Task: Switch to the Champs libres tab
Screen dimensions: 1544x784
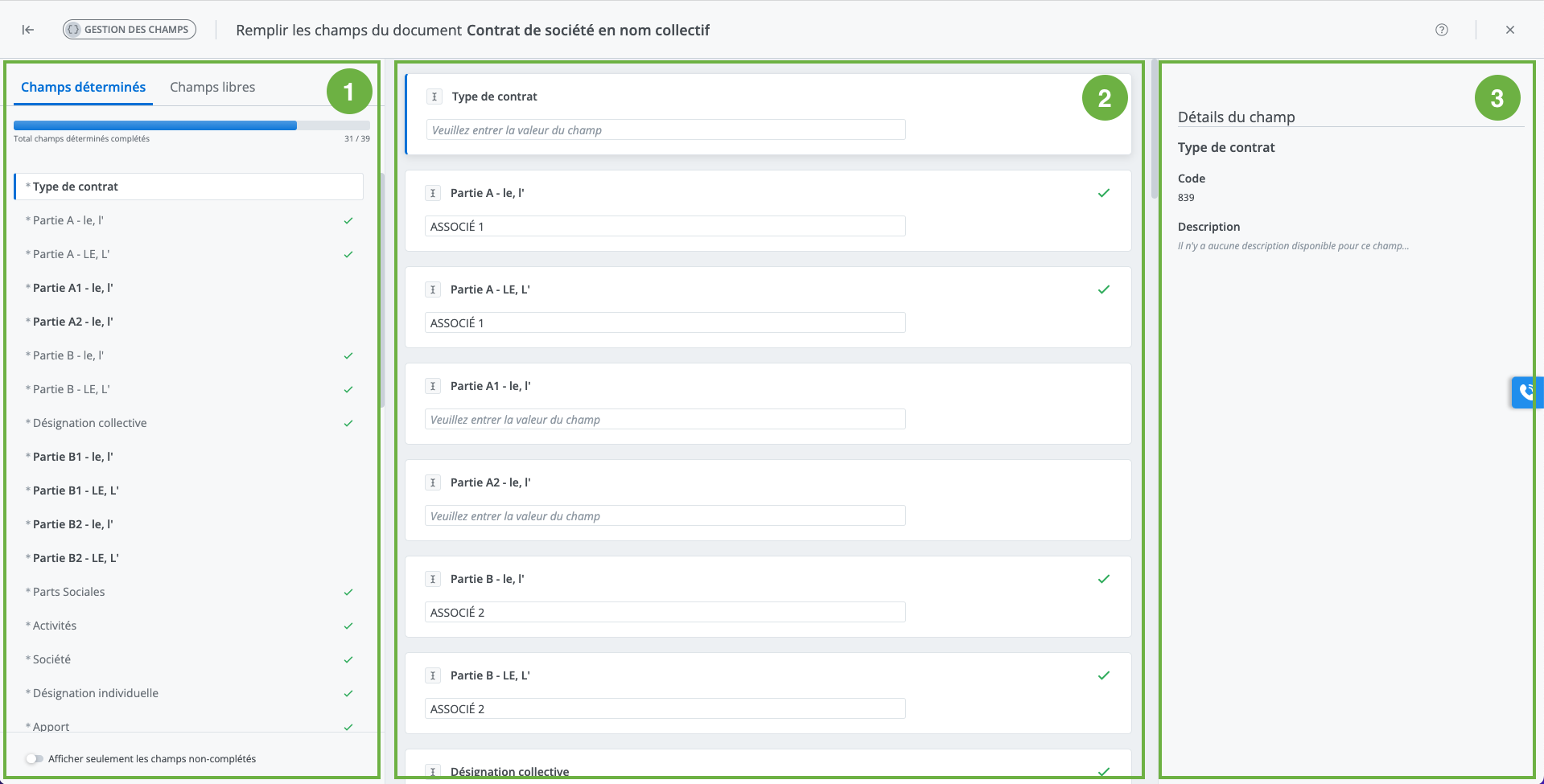Action: tap(212, 87)
